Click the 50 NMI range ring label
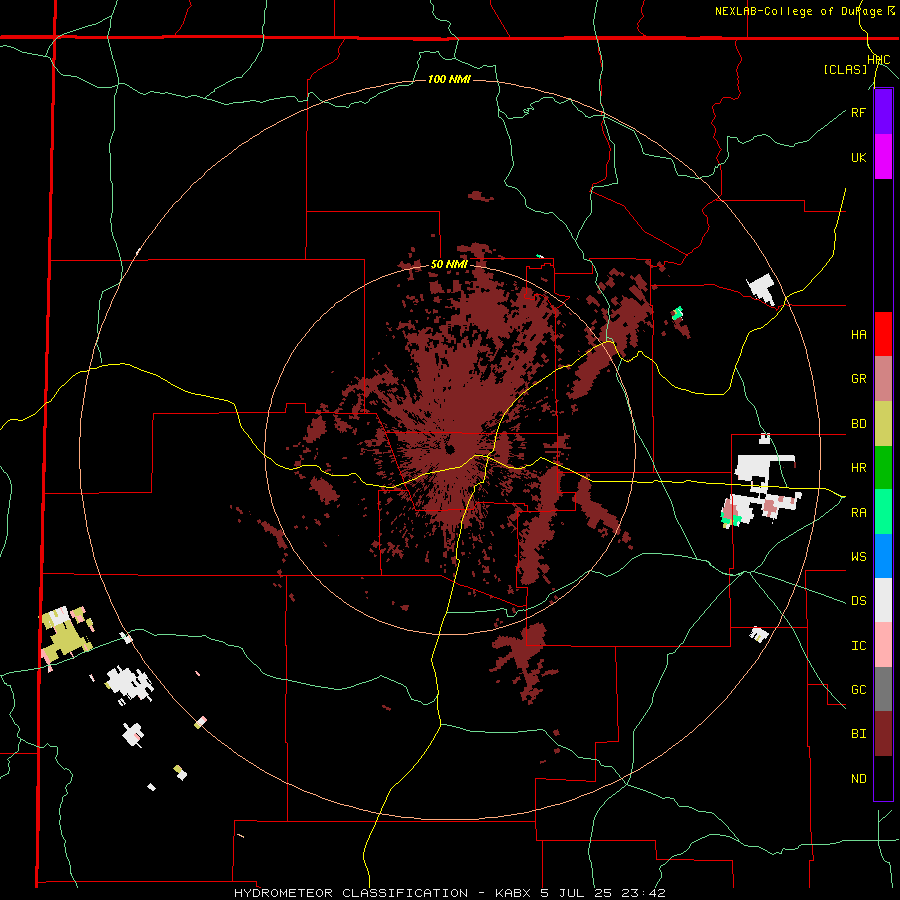900x900 pixels. [x=449, y=265]
